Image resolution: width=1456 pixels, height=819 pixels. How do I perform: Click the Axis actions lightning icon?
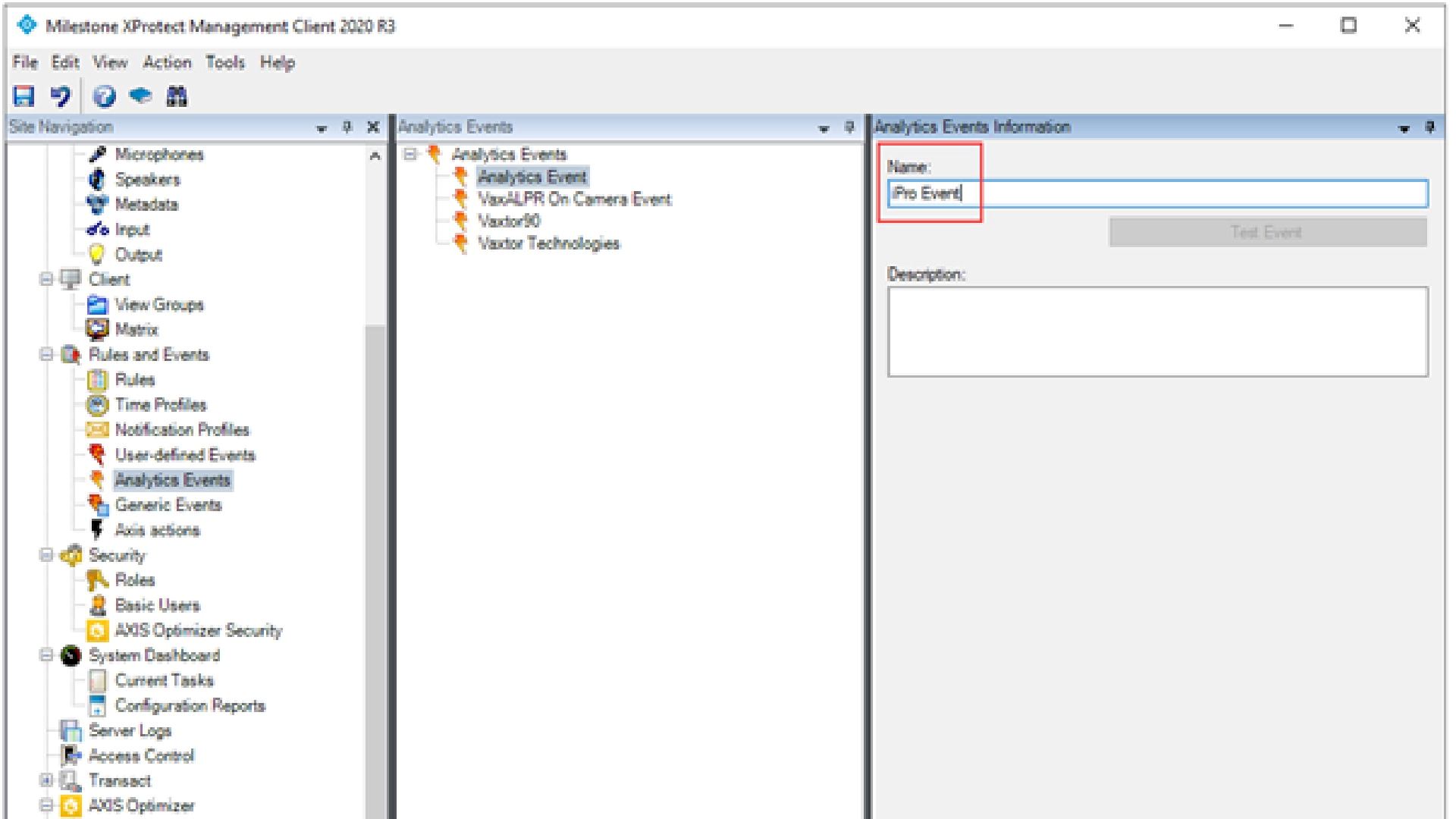pyautogui.click(x=97, y=529)
